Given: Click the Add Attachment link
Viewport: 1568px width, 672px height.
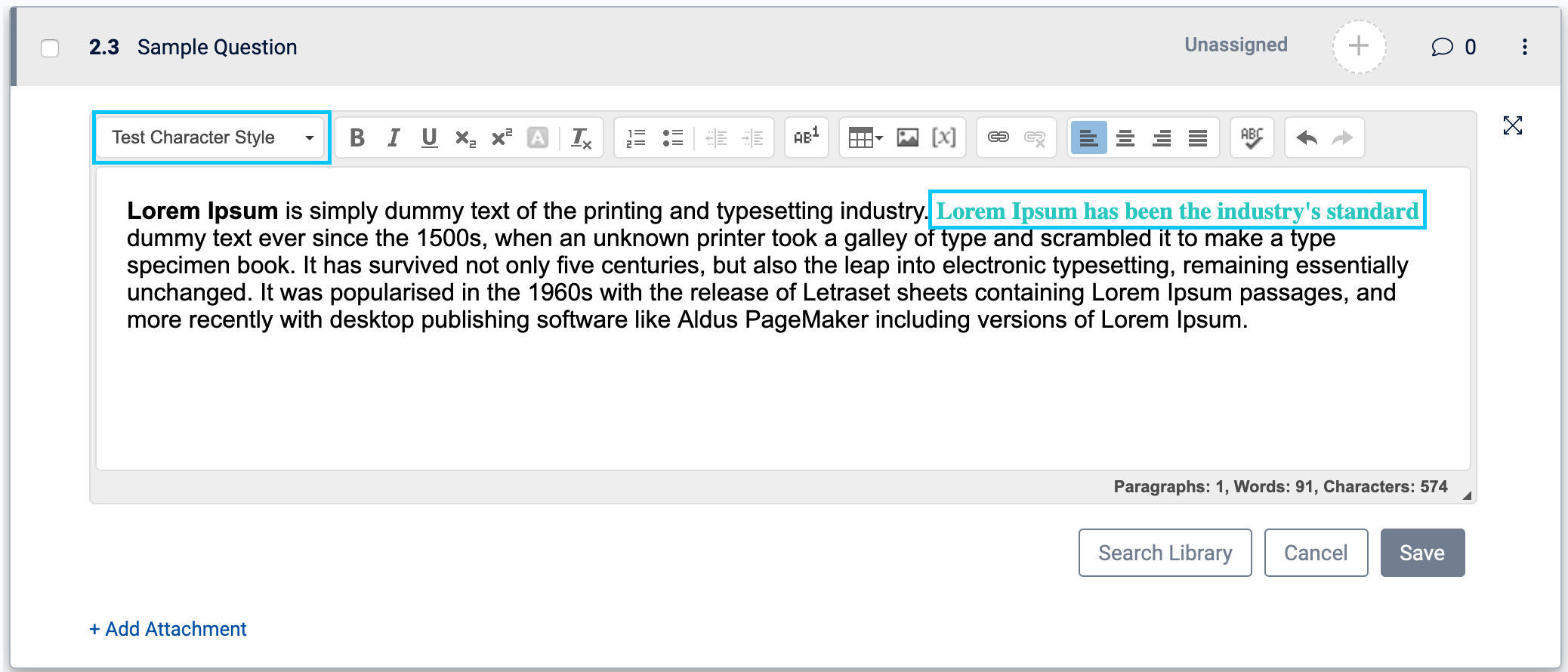Looking at the screenshot, I should tap(168, 629).
